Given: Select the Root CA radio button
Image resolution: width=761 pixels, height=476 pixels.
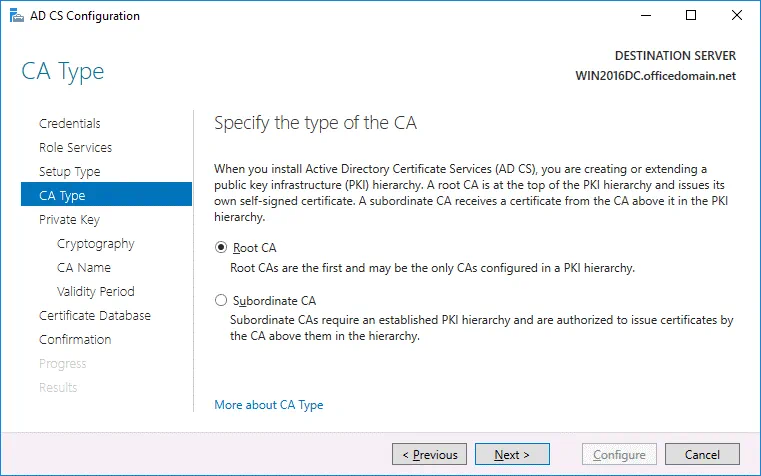Looking at the screenshot, I should click(x=221, y=248).
